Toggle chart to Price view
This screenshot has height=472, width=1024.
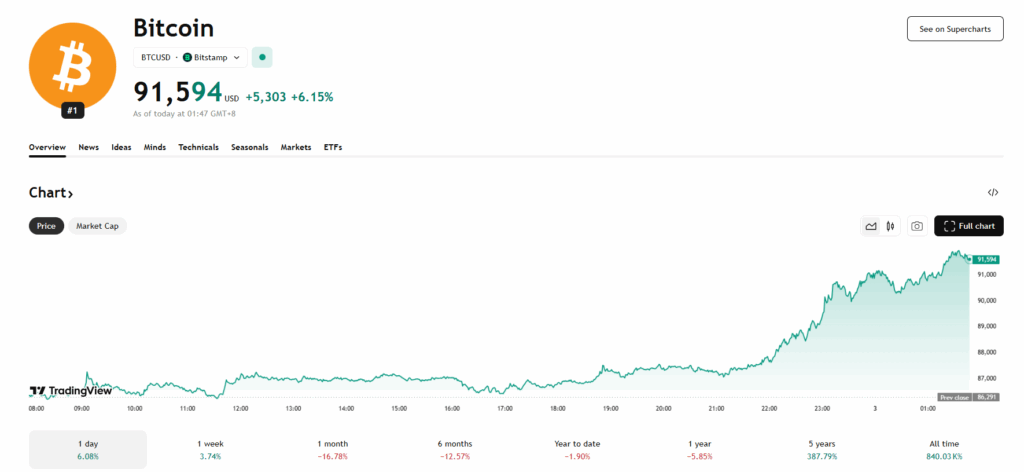(46, 226)
